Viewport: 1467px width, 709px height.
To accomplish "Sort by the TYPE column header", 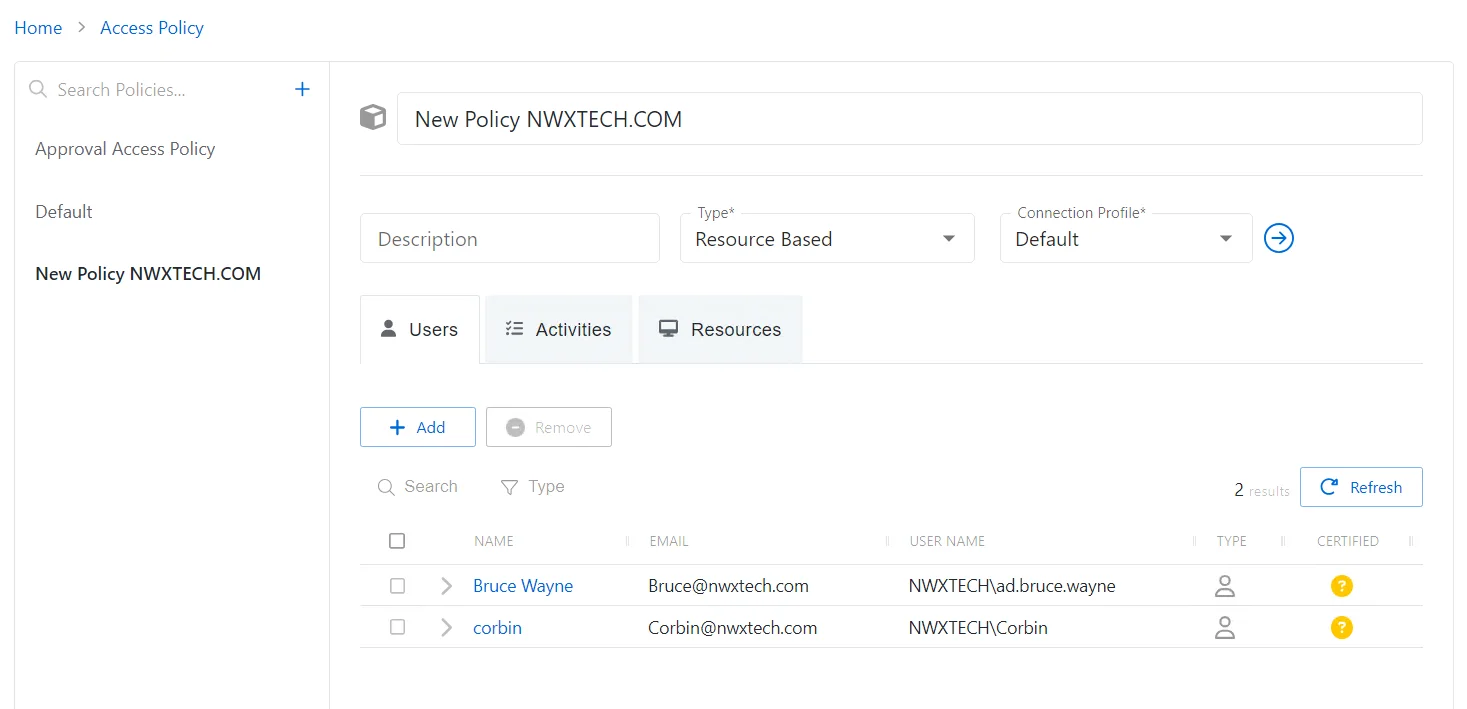I will tap(1232, 541).
